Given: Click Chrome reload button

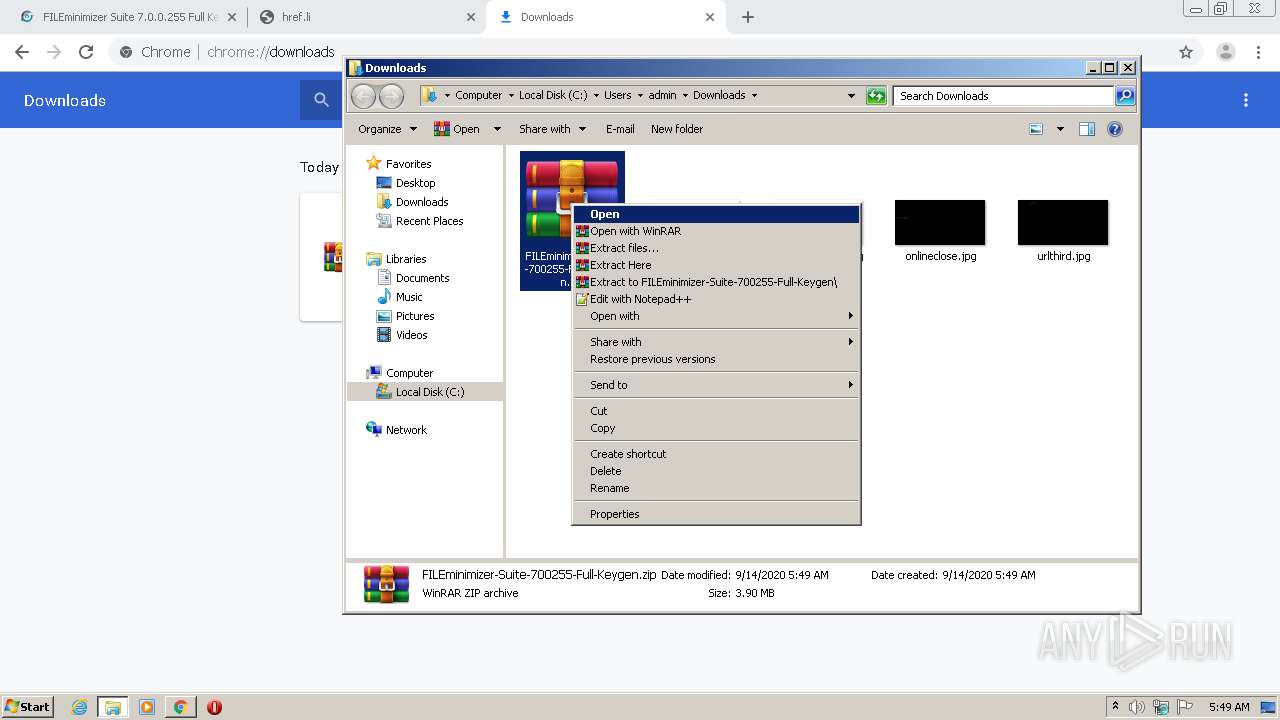Looking at the screenshot, I should 86,52.
